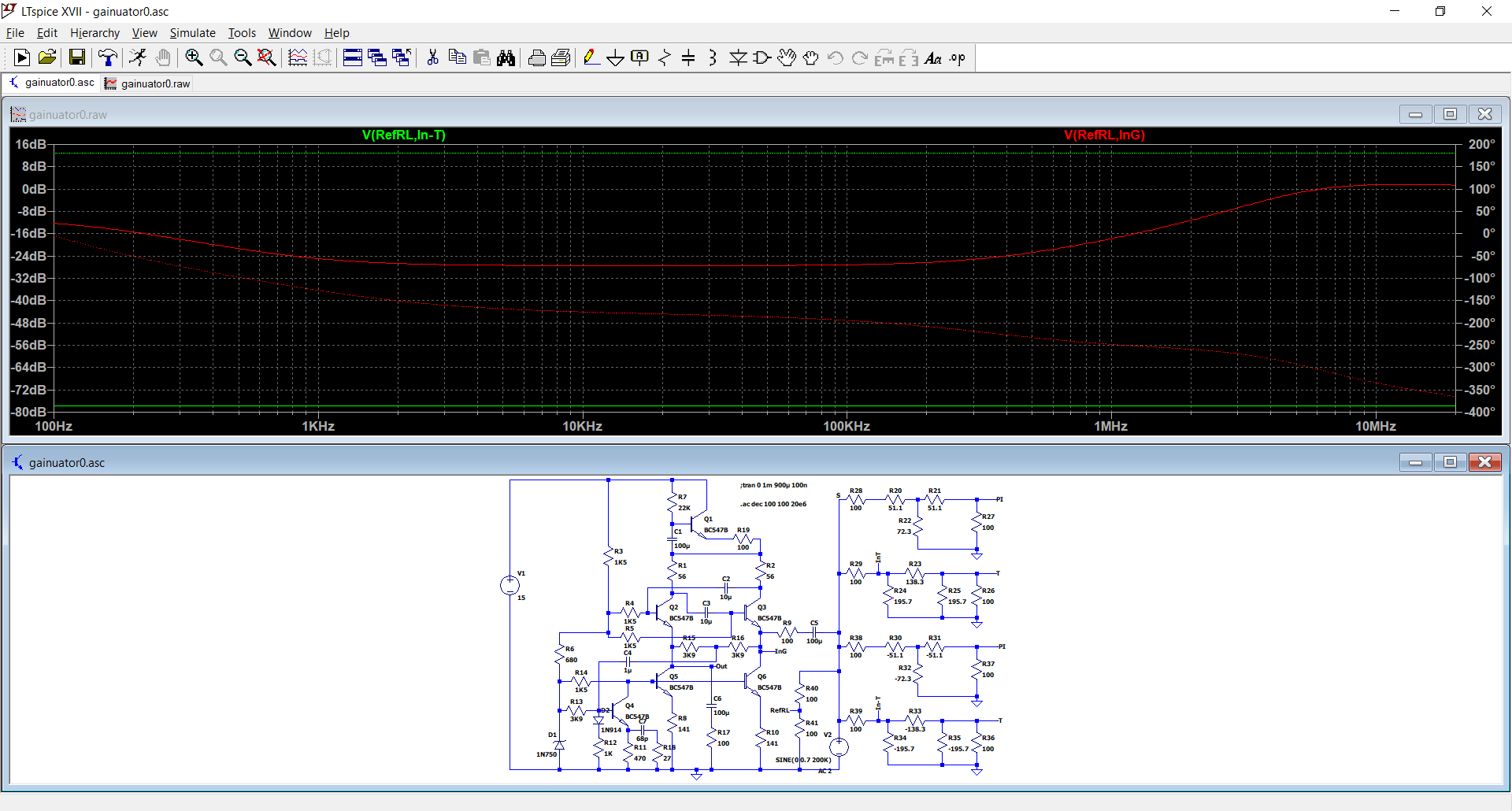Open a file via folder icon
This screenshot has height=811, width=1512.
(x=47, y=57)
